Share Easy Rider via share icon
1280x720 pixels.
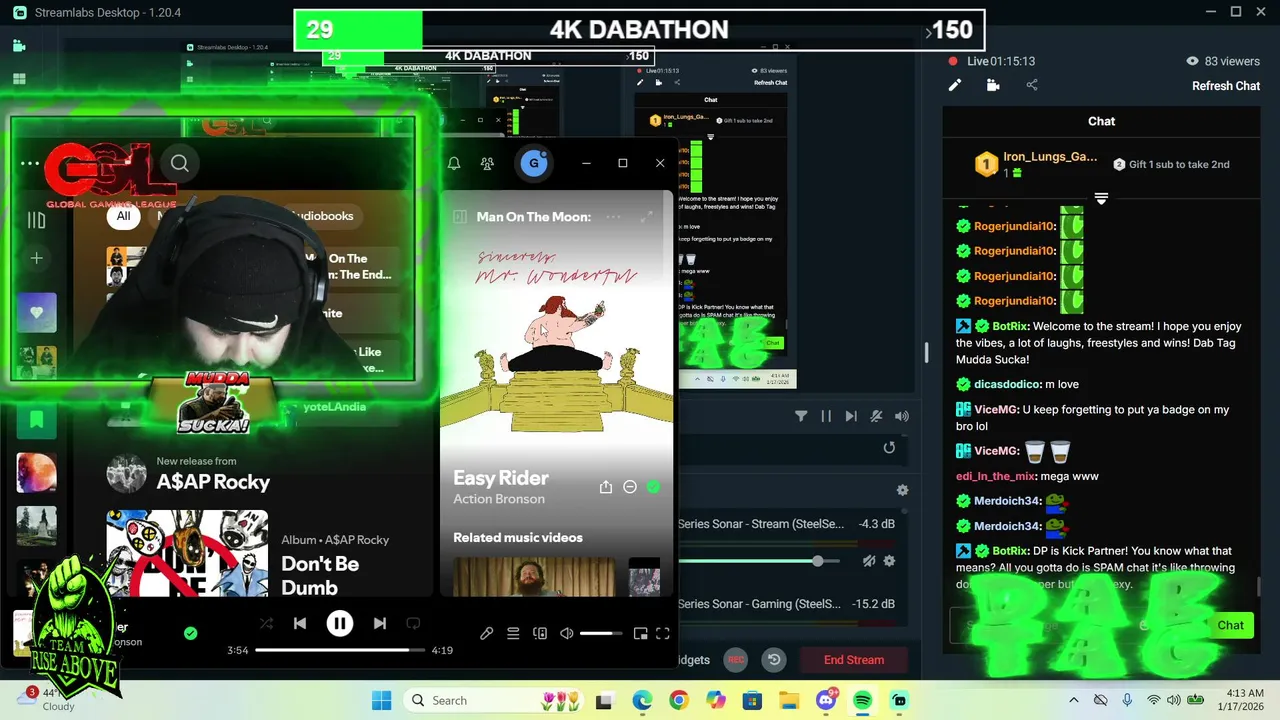tap(605, 487)
